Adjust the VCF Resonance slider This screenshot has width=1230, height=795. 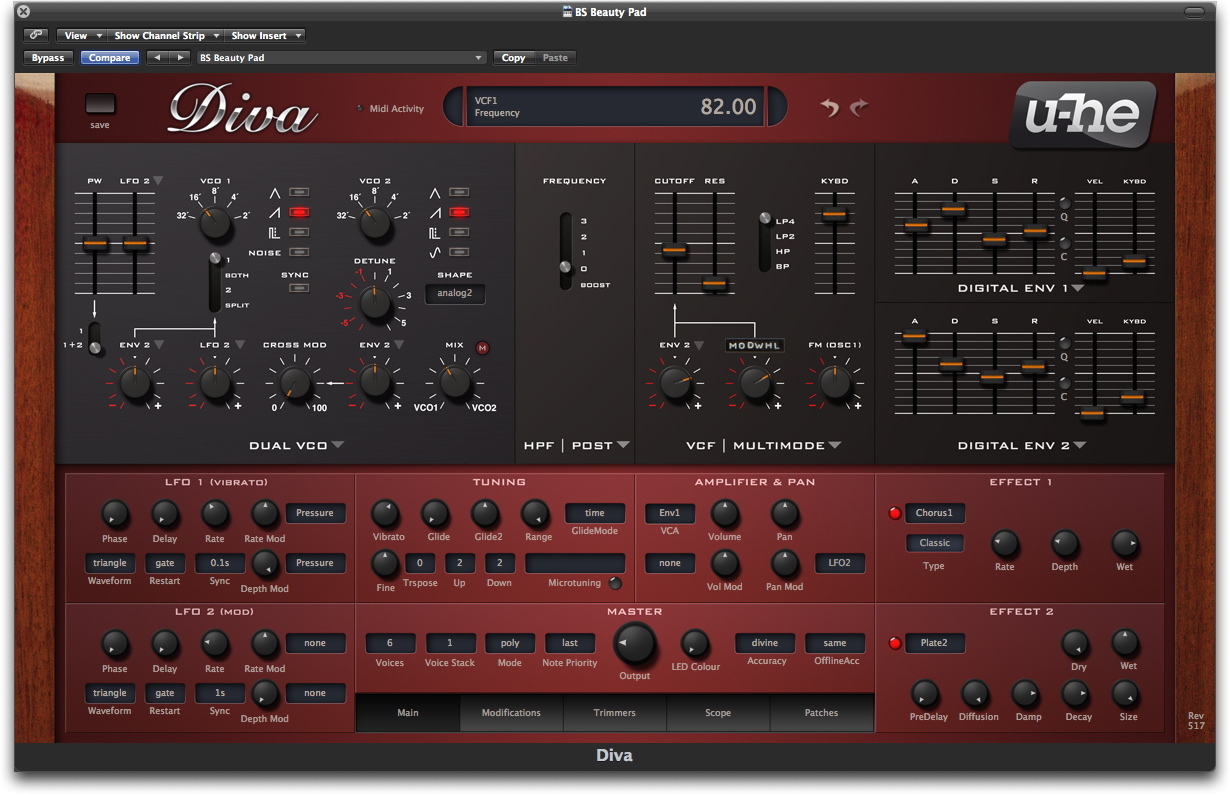714,284
